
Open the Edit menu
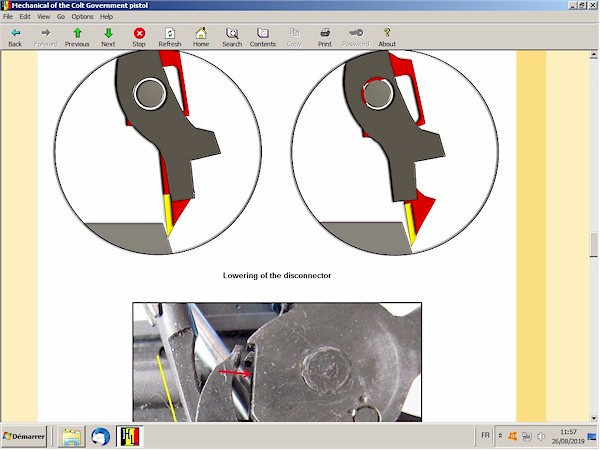coord(25,16)
